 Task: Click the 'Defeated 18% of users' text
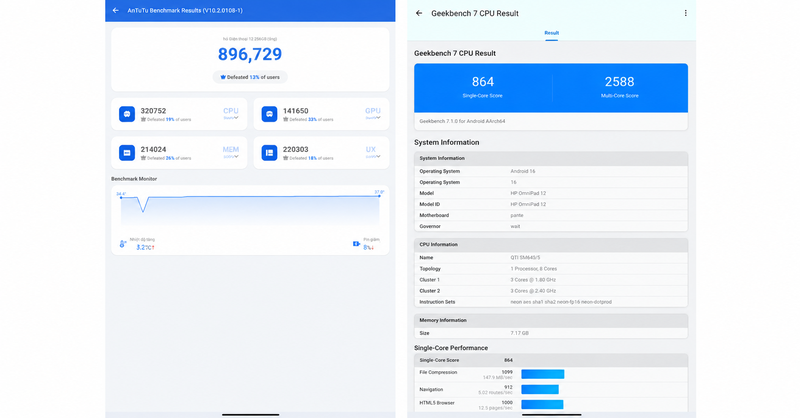pyautogui.click(x=311, y=158)
